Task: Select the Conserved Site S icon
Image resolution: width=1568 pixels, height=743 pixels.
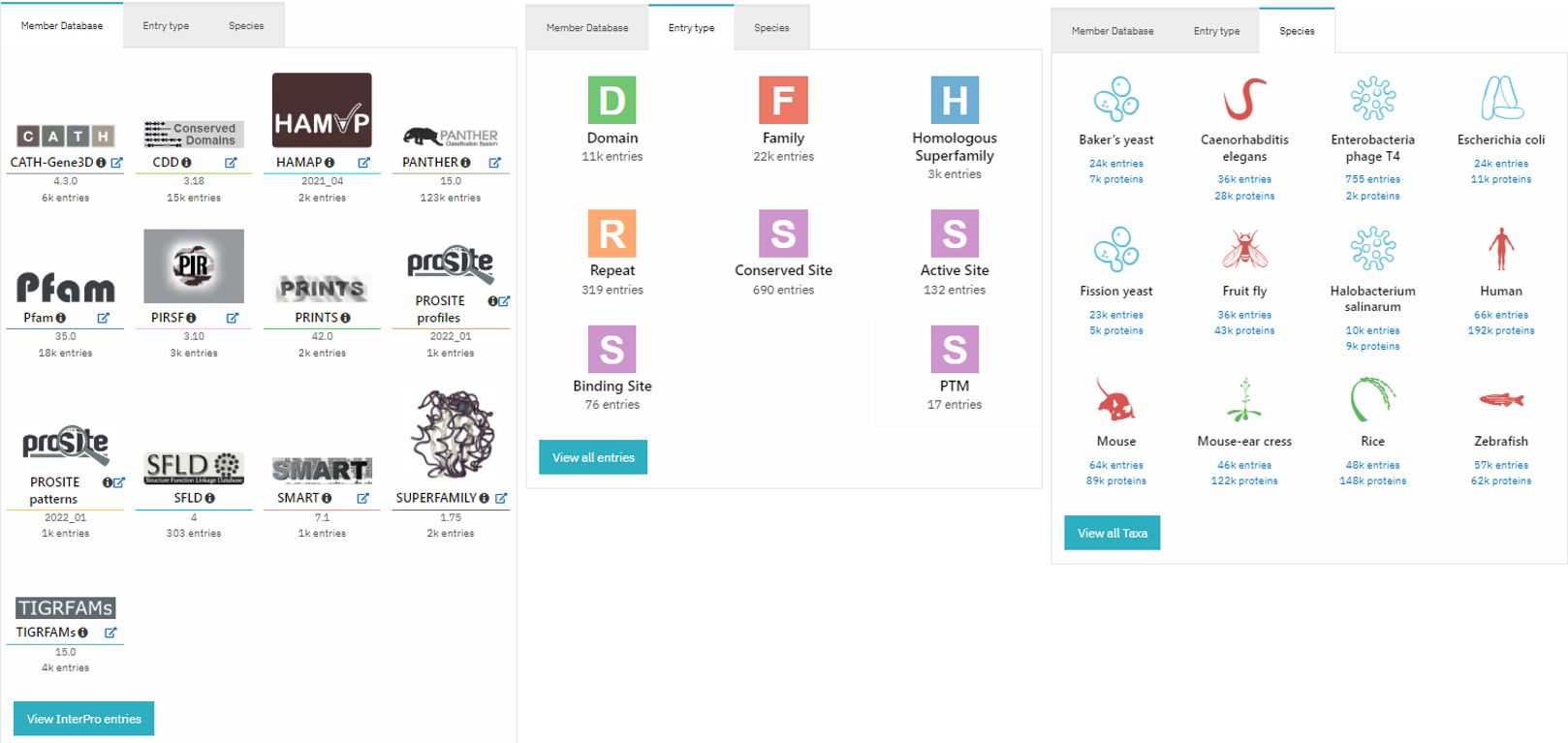Action: pos(783,233)
